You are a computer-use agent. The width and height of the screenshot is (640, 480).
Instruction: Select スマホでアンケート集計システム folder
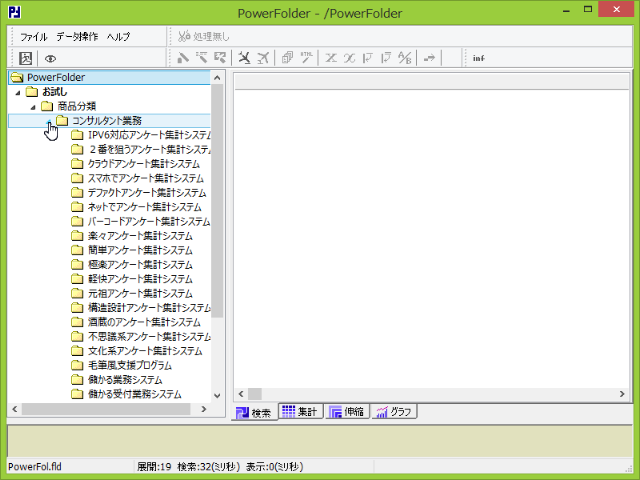tap(146, 178)
